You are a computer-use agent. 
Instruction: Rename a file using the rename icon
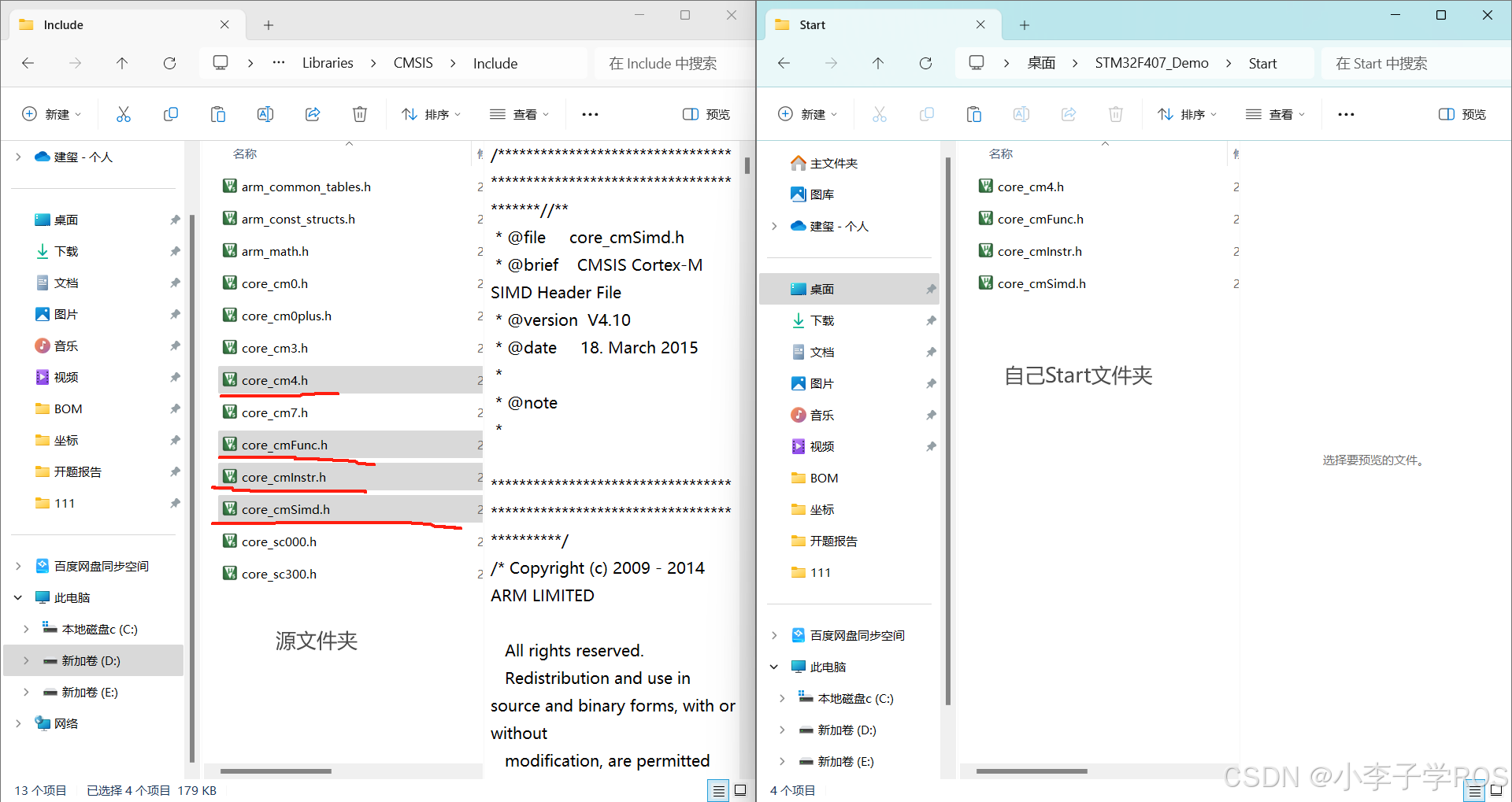[x=265, y=114]
